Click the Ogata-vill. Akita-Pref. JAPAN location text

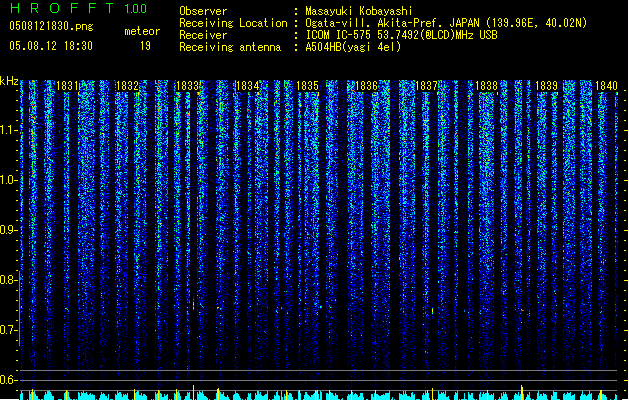(446, 23)
